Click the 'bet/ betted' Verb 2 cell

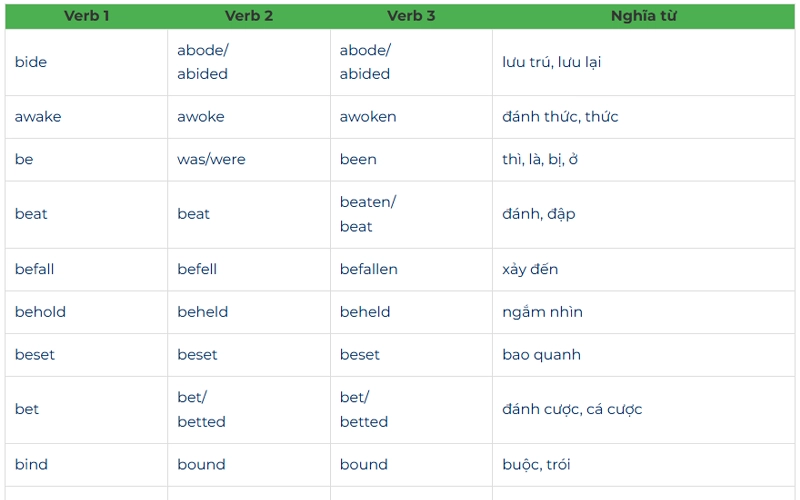pyautogui.click(x=249, y=410)
